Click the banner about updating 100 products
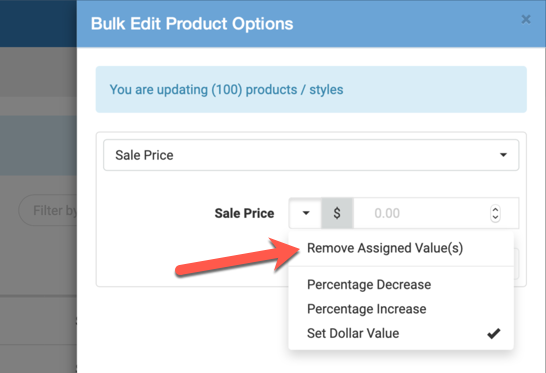Viewport: 546px width, 373px height. 311,90
